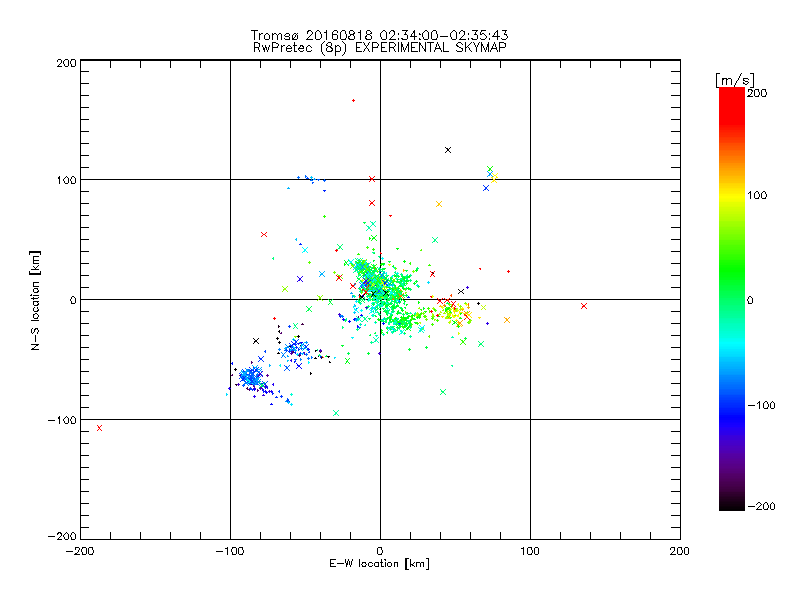Click the 'N-S location [km]' axis label
This screenshot has height=600, width=800.
[35, 301]
